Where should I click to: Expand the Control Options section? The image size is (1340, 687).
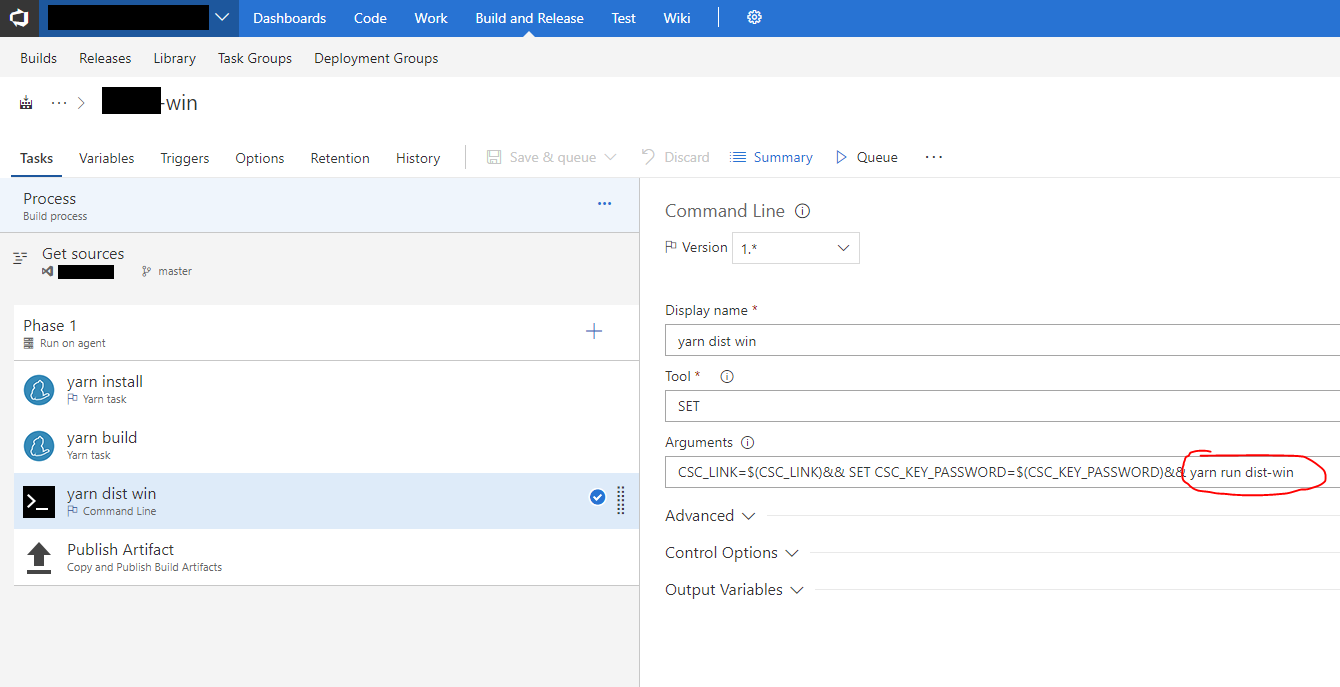pyautogui.click(x=732, y=553)
